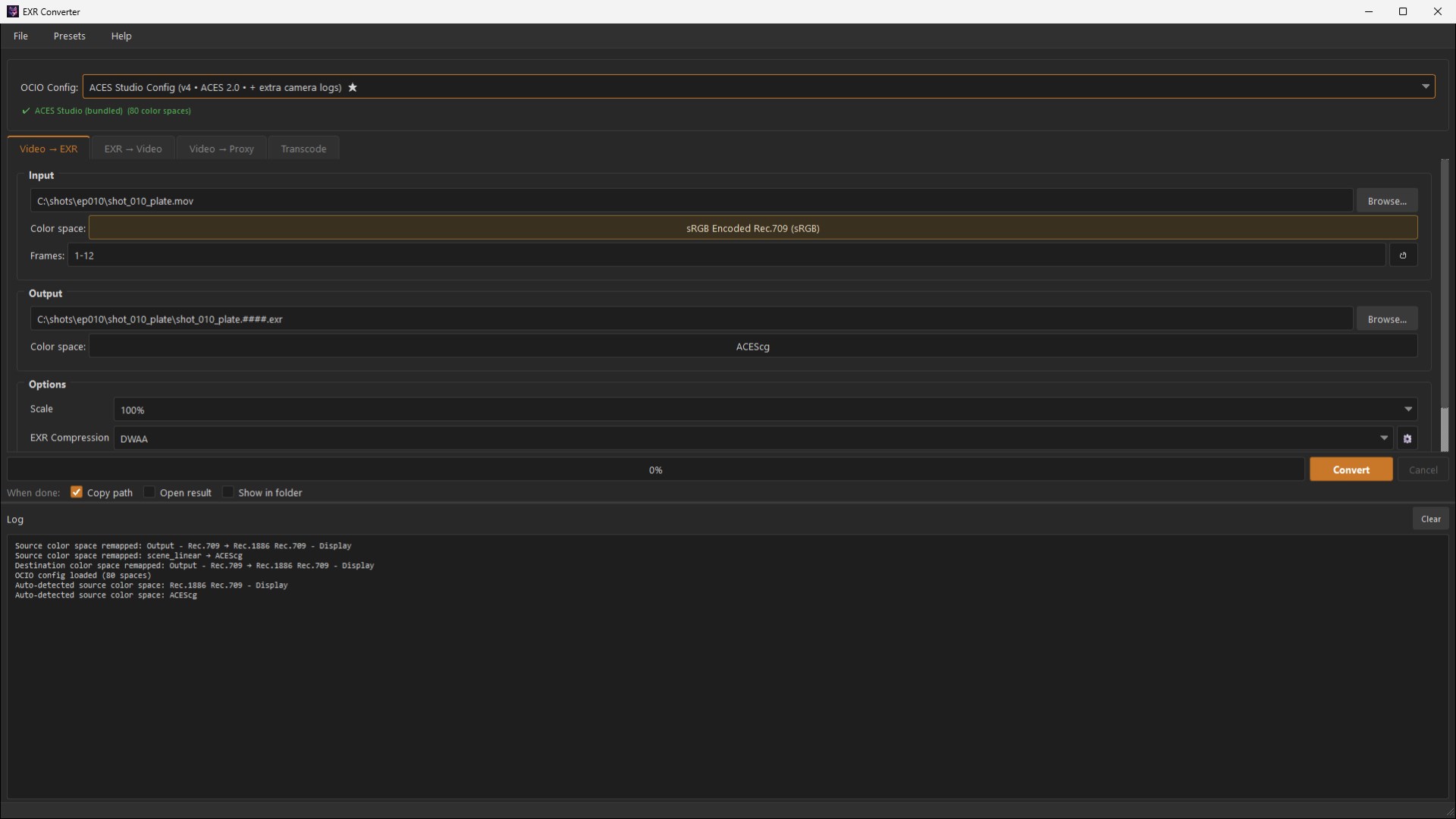Choose output color space ACEScg

753,347
